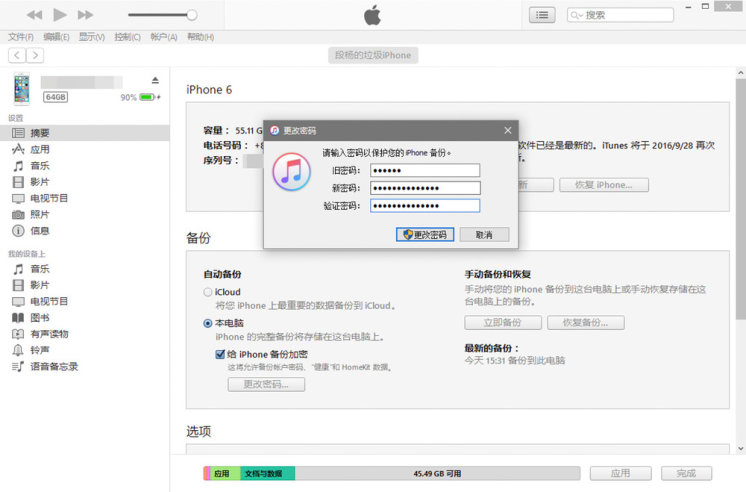Click the 64GB capacity label

coord(56,97)
